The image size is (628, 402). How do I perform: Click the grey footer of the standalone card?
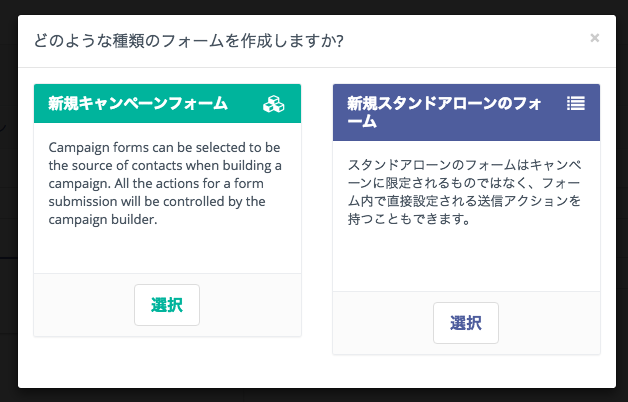coord(380,322)
